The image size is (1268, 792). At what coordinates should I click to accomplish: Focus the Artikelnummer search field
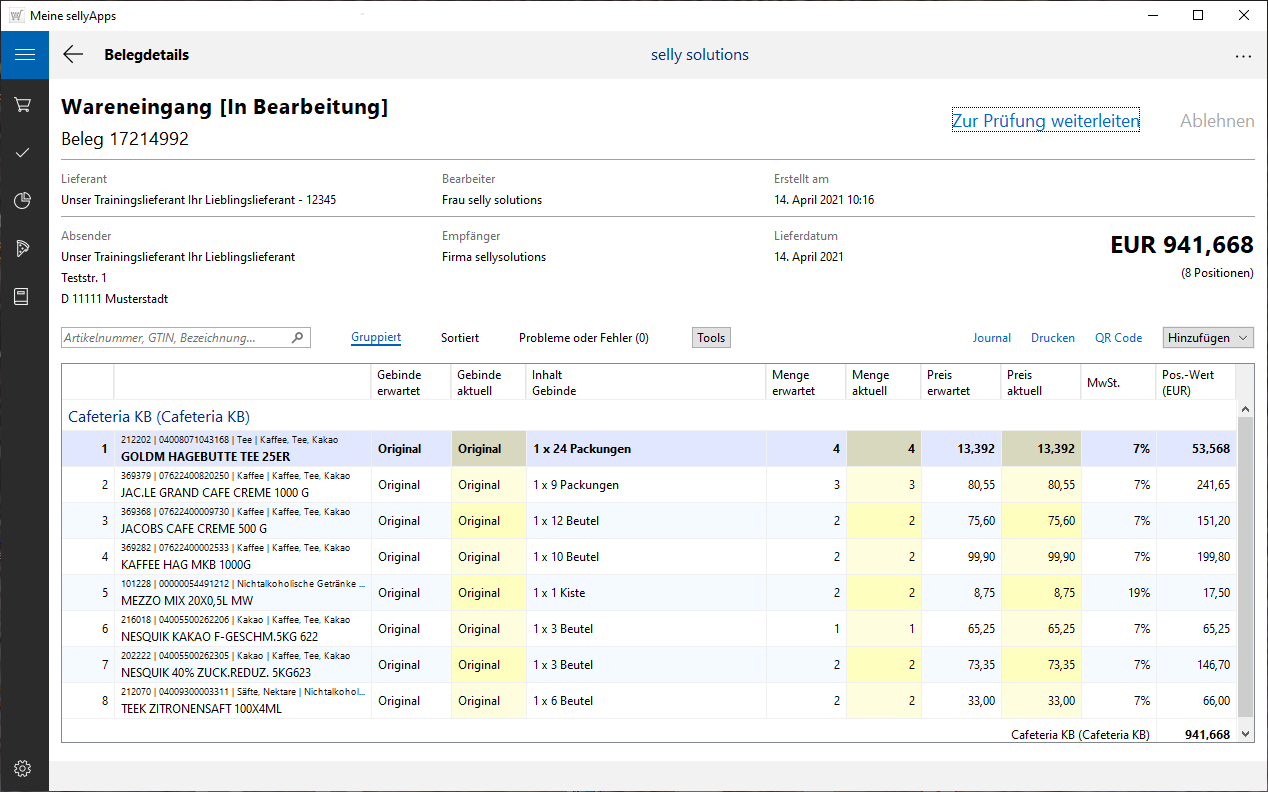coord(175,338)
